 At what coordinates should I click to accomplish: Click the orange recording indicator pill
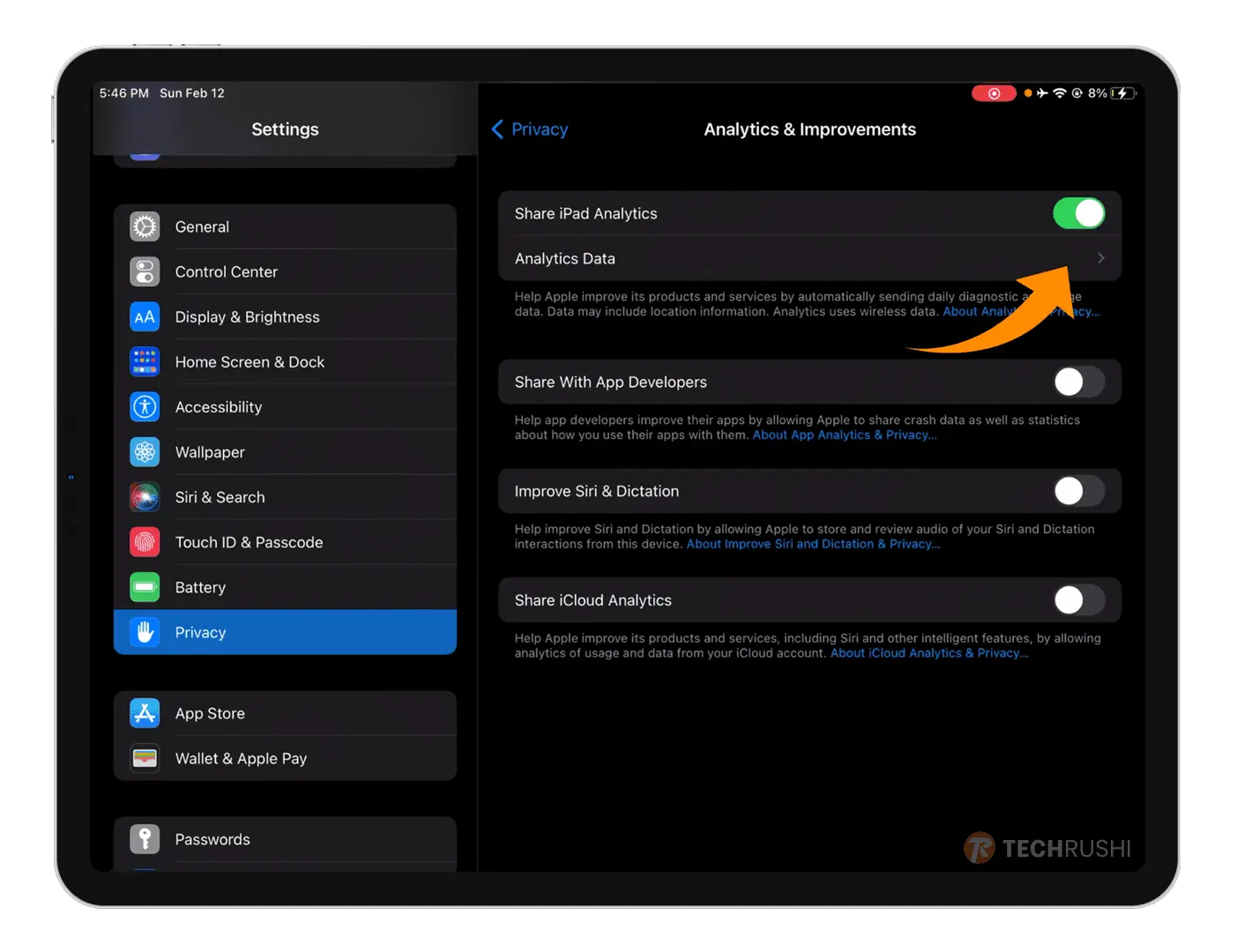[x=994, y=93]
